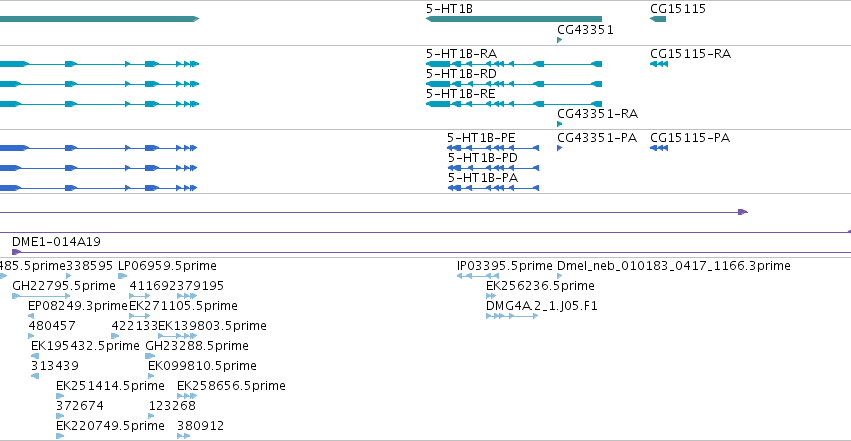The image size is (851, 441).
Task: Select the 5-HT1B-PA protein feature
Action: click(x=493, y=188)
